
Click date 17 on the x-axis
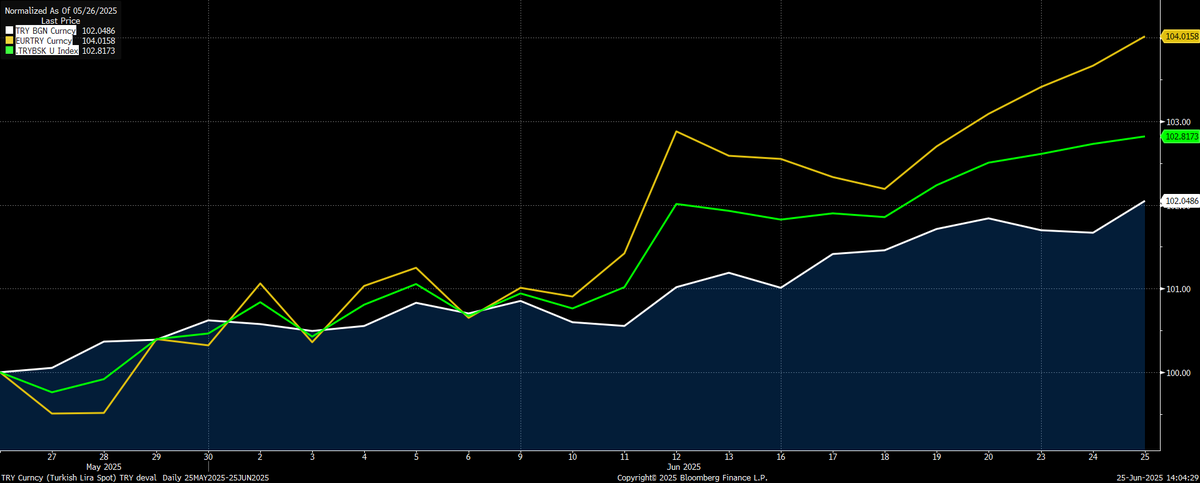[832, 455]
